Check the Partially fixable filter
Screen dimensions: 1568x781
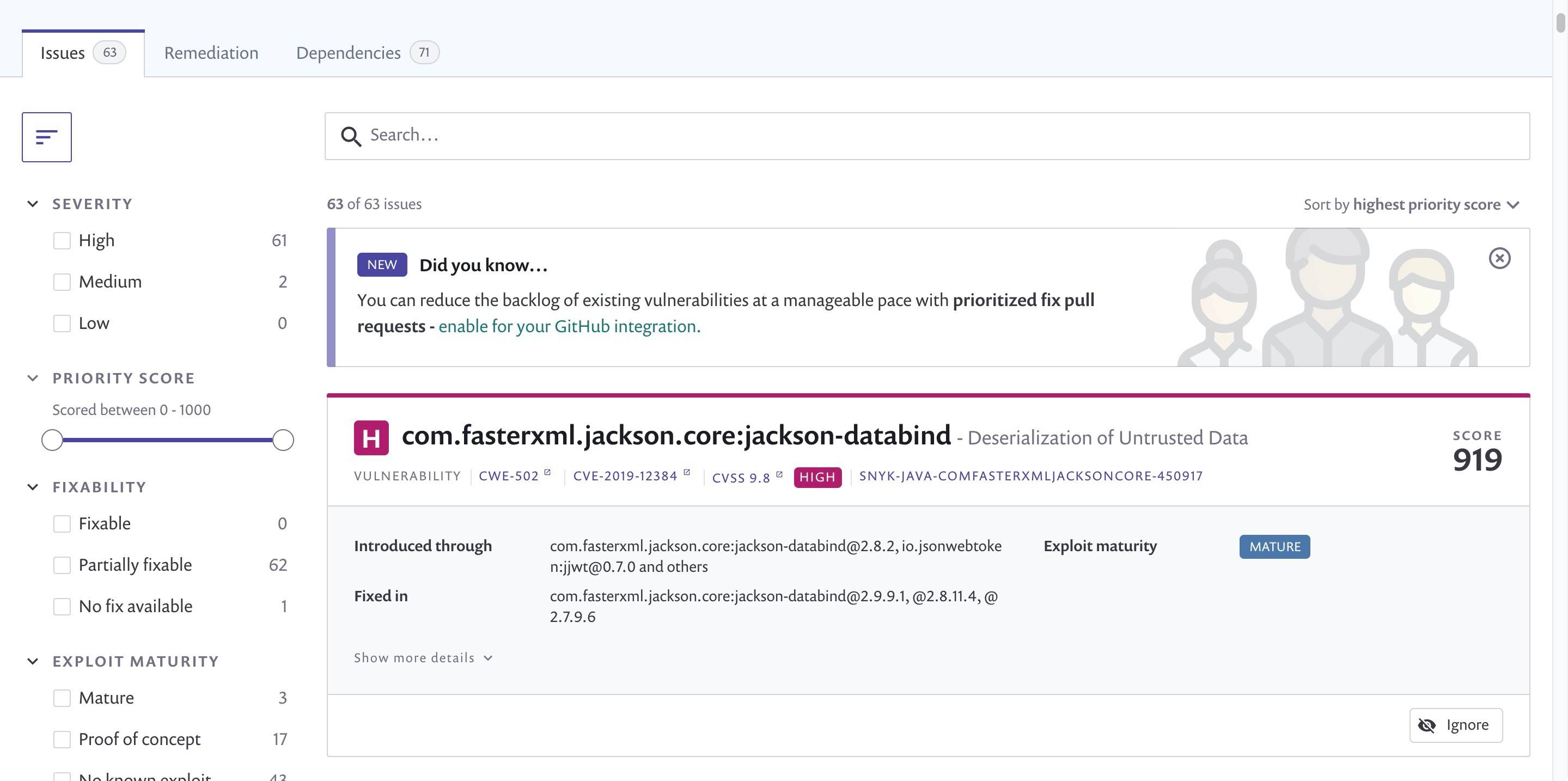click(62, 565)
